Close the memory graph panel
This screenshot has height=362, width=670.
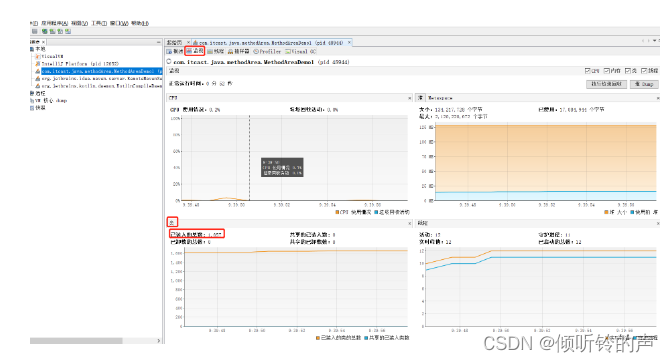(658, 98)
